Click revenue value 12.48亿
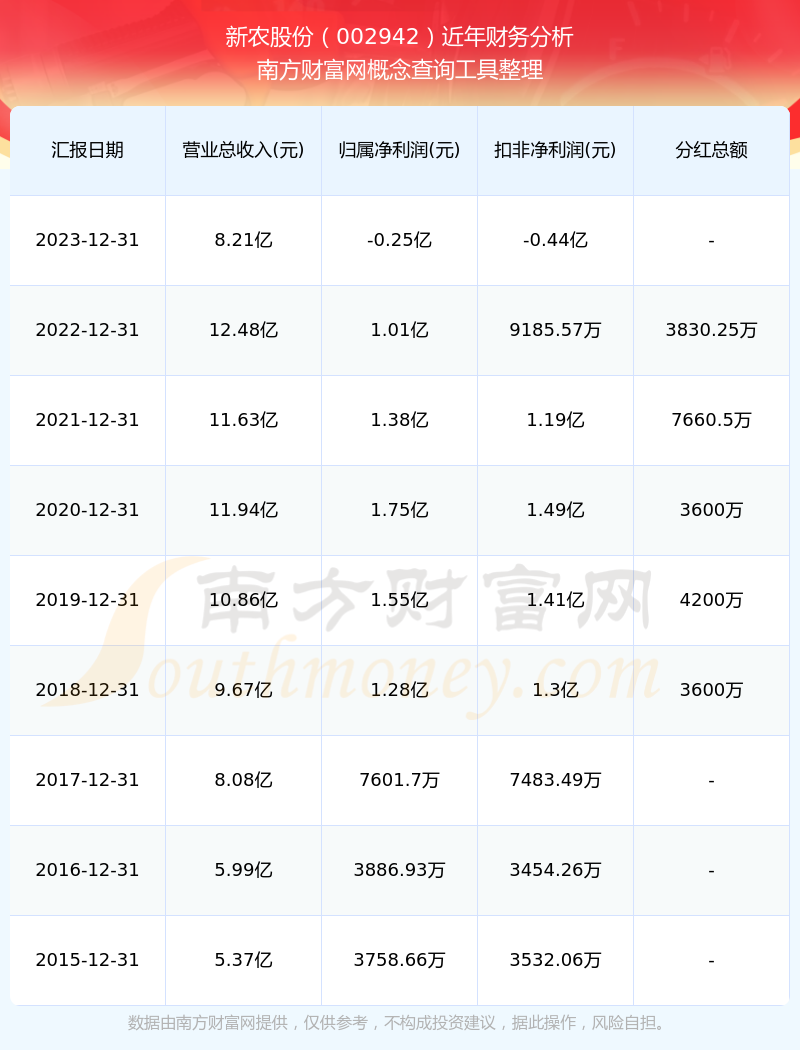This screenshot has height=1050, width=800. pyautogui.click(x=244, y=330)
